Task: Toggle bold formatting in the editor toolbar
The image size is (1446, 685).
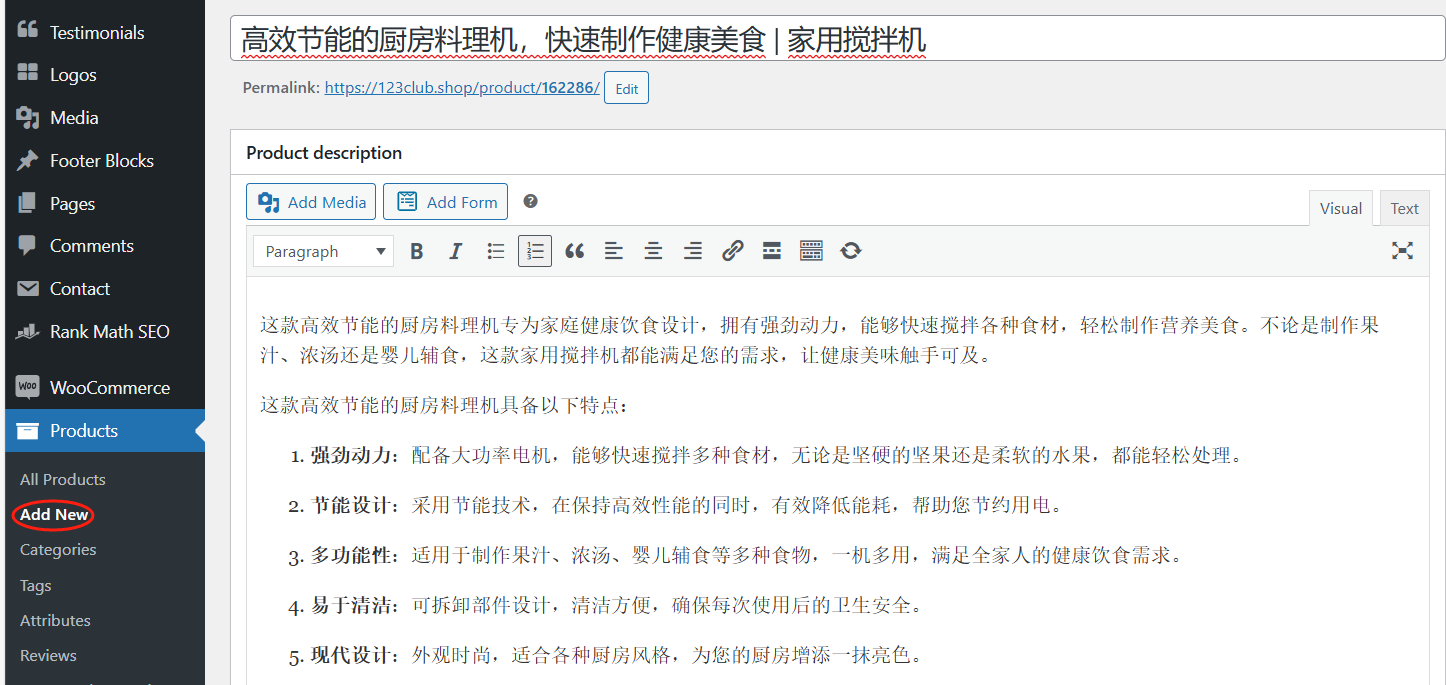Action: click(x=417, y=252)
